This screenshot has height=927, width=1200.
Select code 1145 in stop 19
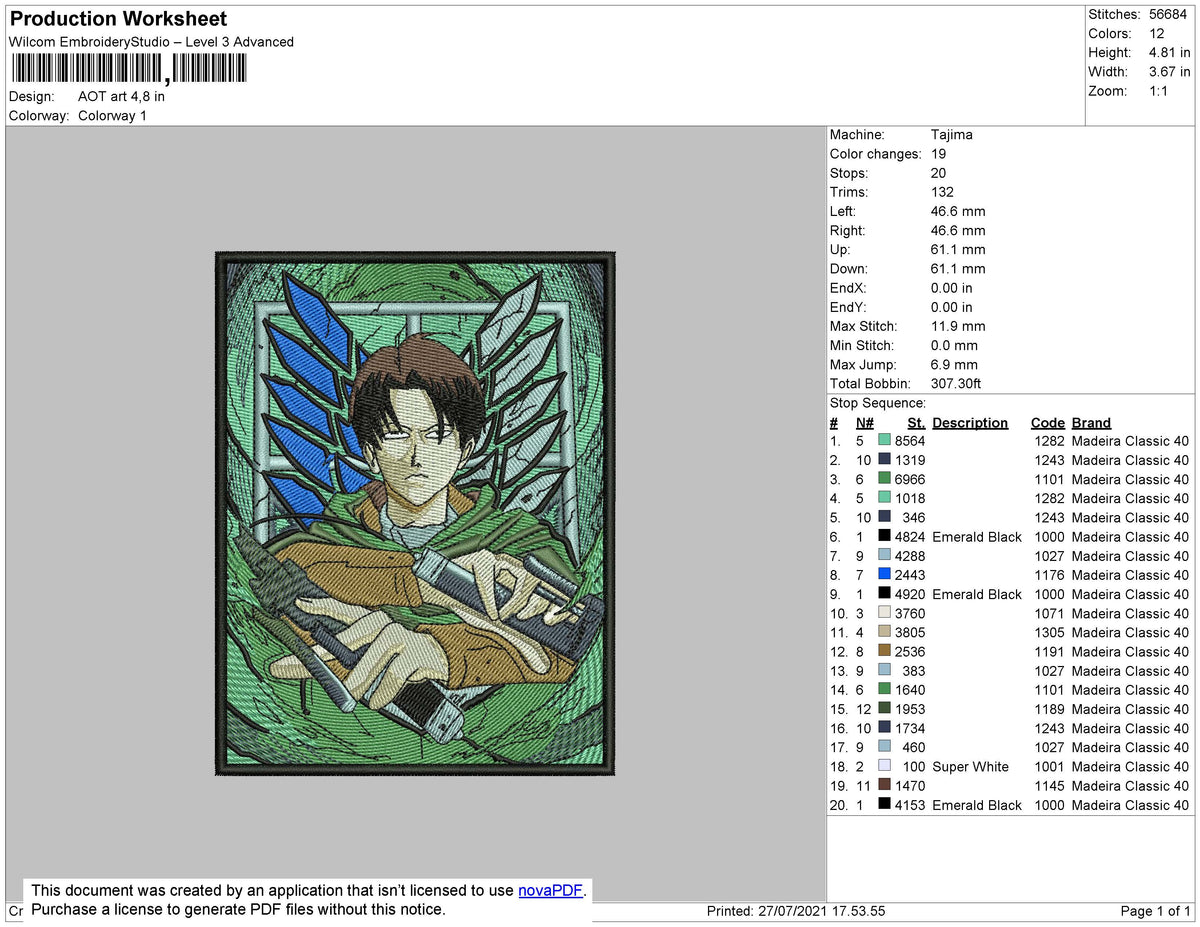click(x=1048, y=786)
